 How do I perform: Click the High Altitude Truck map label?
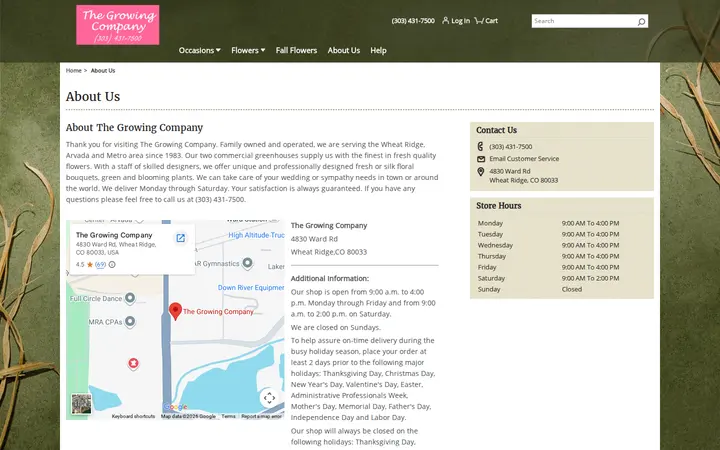[x=256, y=235]
